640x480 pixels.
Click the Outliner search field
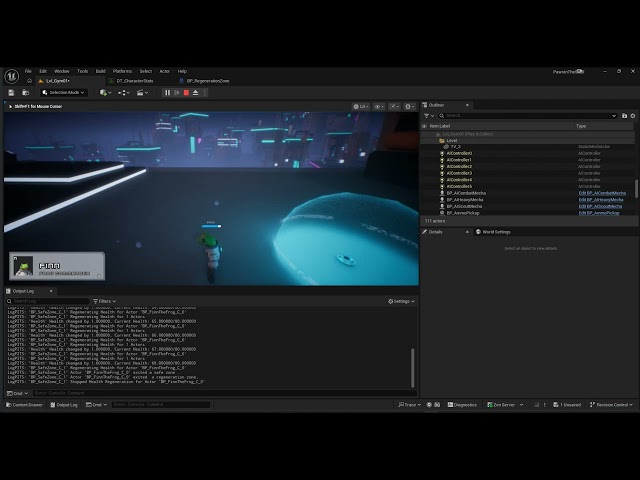(527, 116)
